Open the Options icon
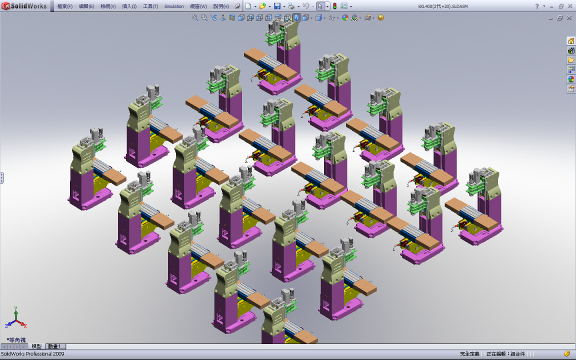 pos(344,6)
